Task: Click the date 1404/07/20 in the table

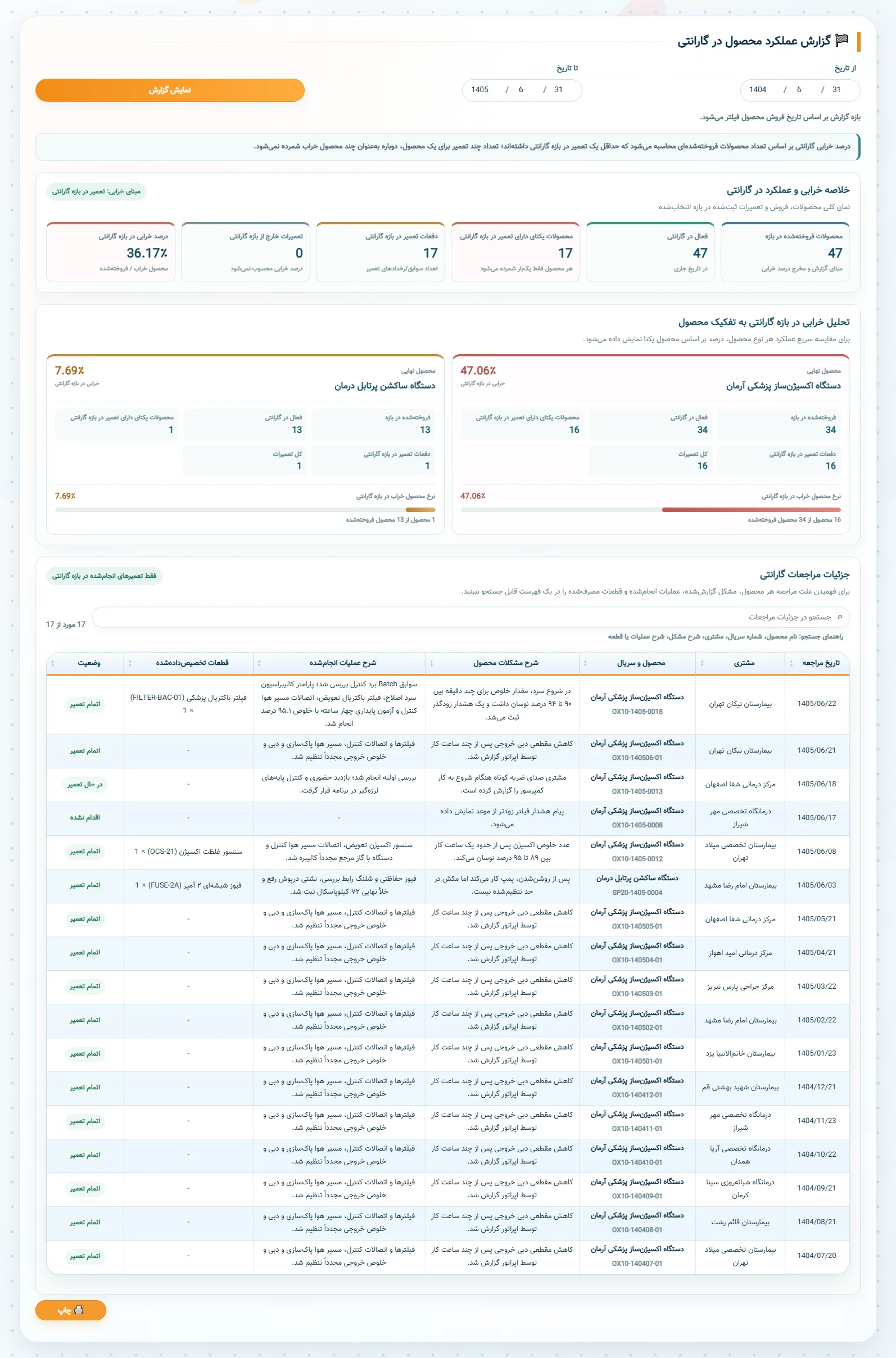Action: click(x=817, y=1256)
